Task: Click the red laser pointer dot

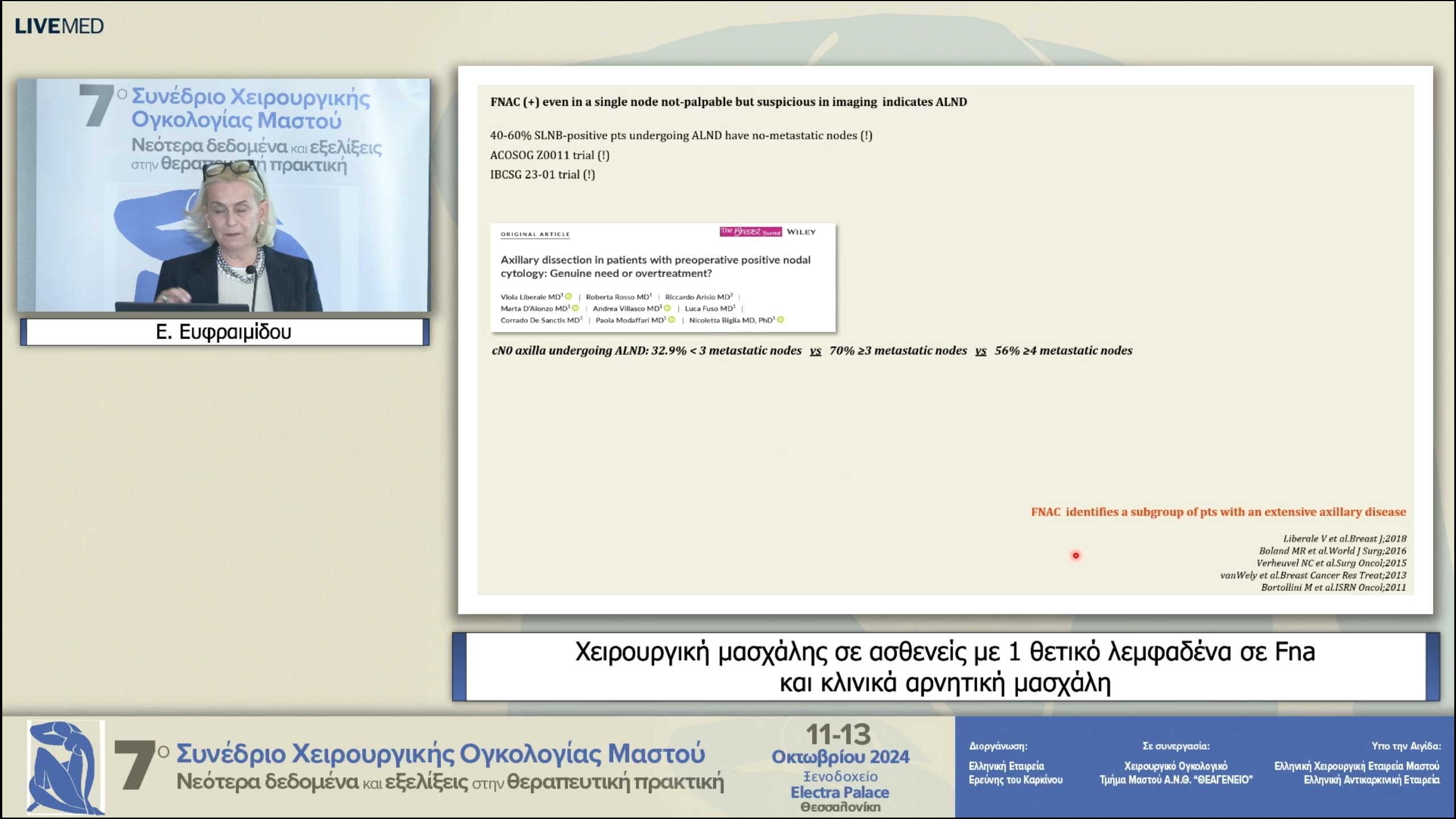Action: [1076, 556]
